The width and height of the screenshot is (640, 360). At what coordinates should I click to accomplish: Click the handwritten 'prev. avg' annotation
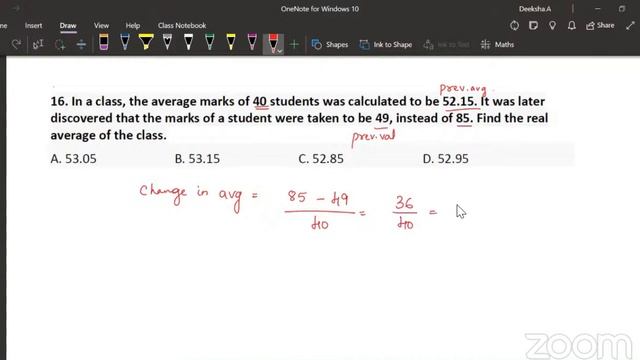(x=464, y=89)
